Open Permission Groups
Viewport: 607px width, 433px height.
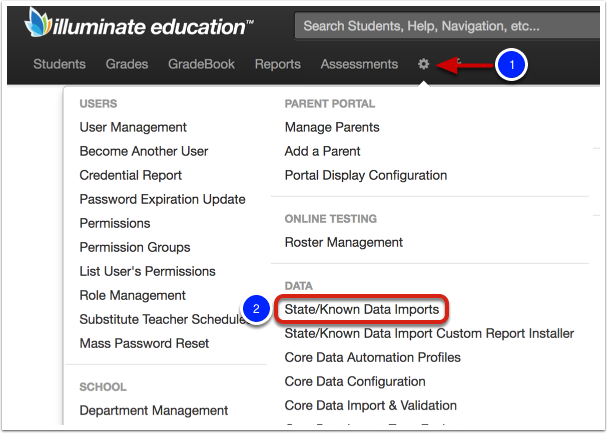[135, 247]
